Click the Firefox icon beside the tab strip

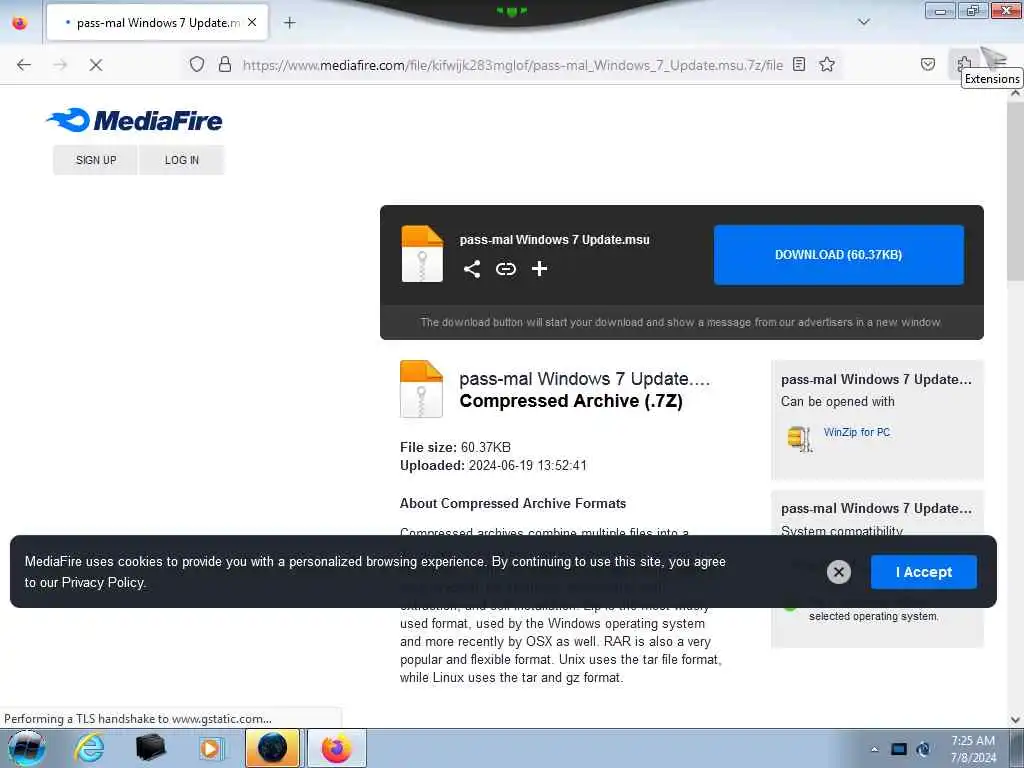(x=20, y=23)
